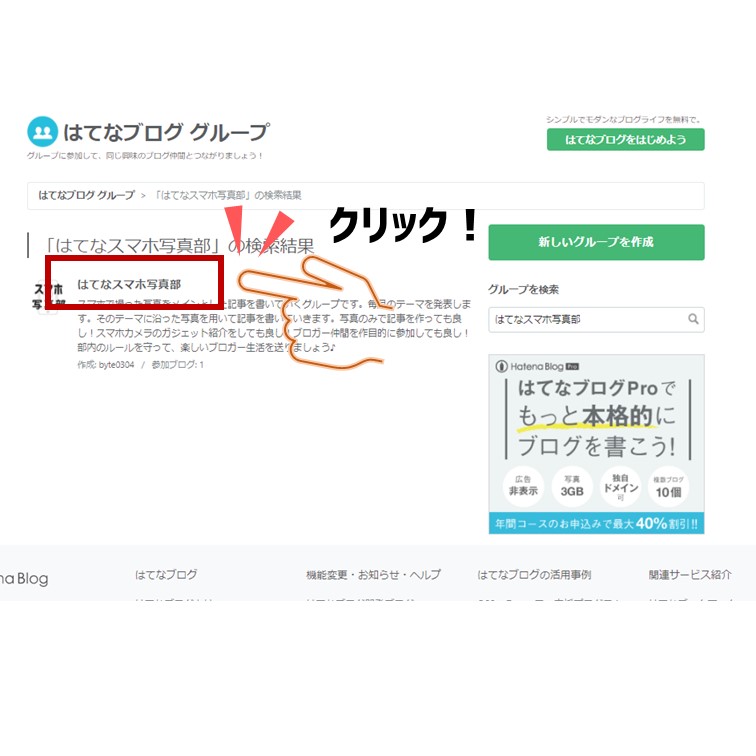Click footer はてなブログの活用事例 heading
Viewport: 756px width, 756px height.
click(534, 575)
